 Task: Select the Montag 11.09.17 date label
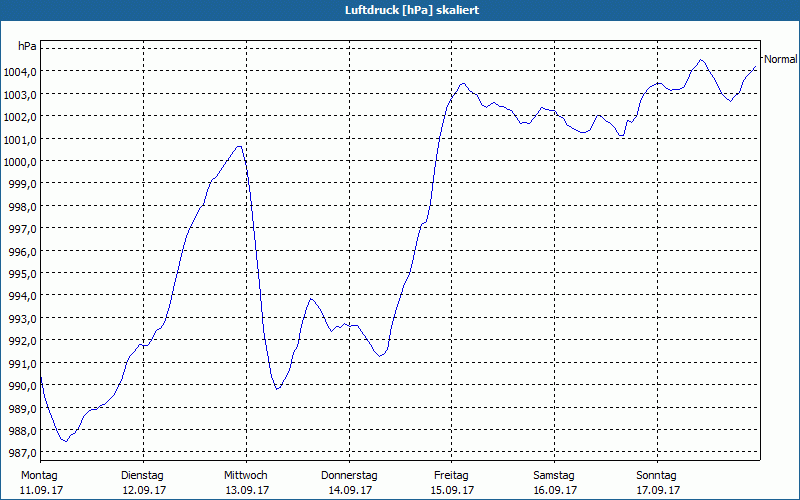click(x=41, y=483)
